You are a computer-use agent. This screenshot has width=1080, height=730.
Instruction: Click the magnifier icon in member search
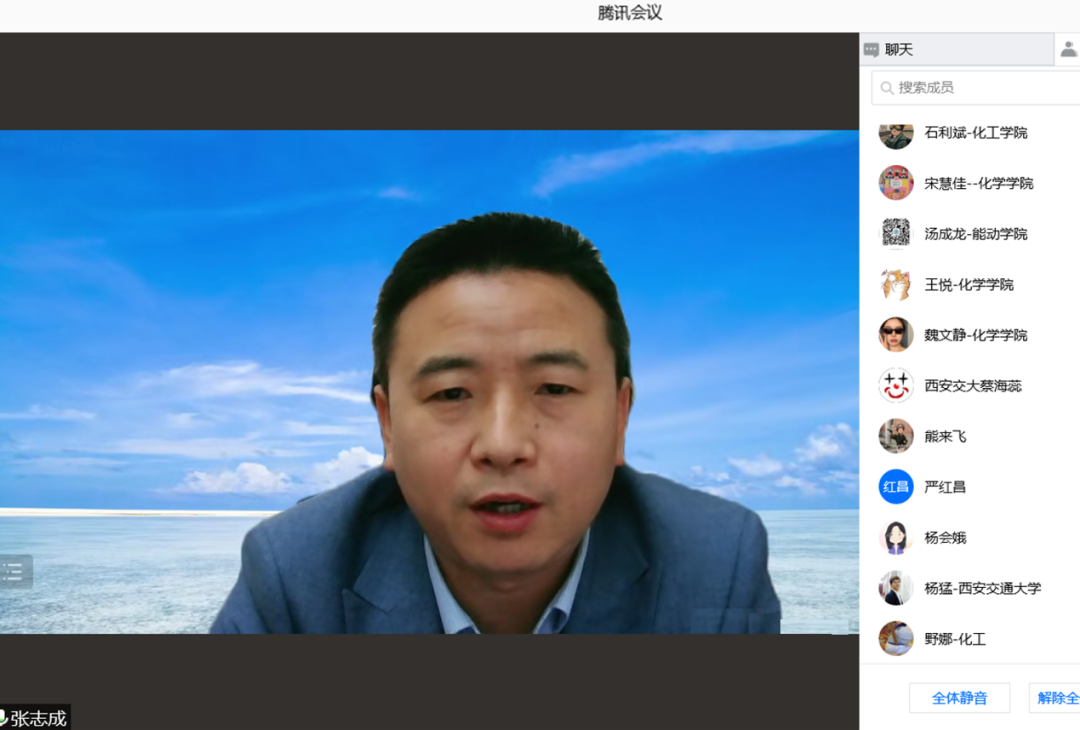click(887, 88)
